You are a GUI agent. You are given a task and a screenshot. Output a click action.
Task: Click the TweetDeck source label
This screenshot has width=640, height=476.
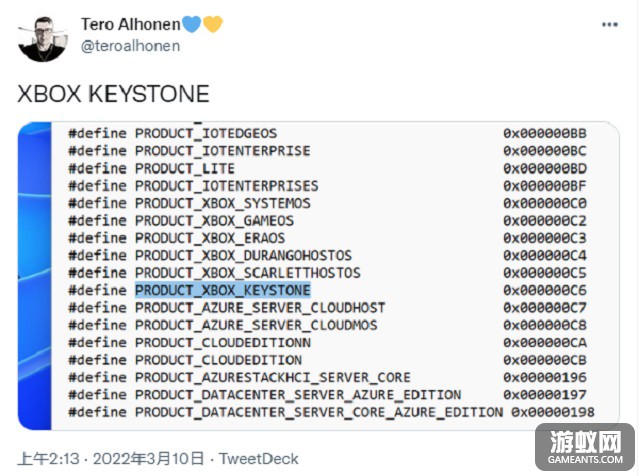(259, 459)
